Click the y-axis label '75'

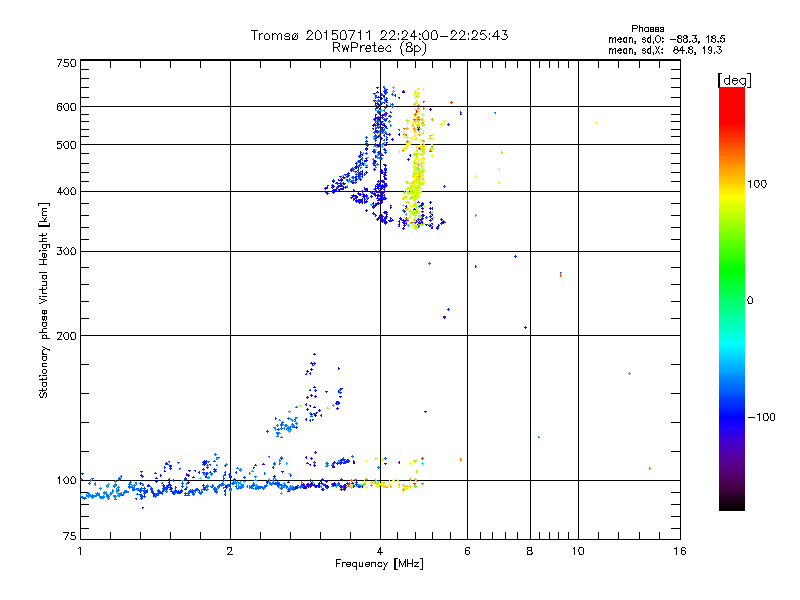pos(70,536)
